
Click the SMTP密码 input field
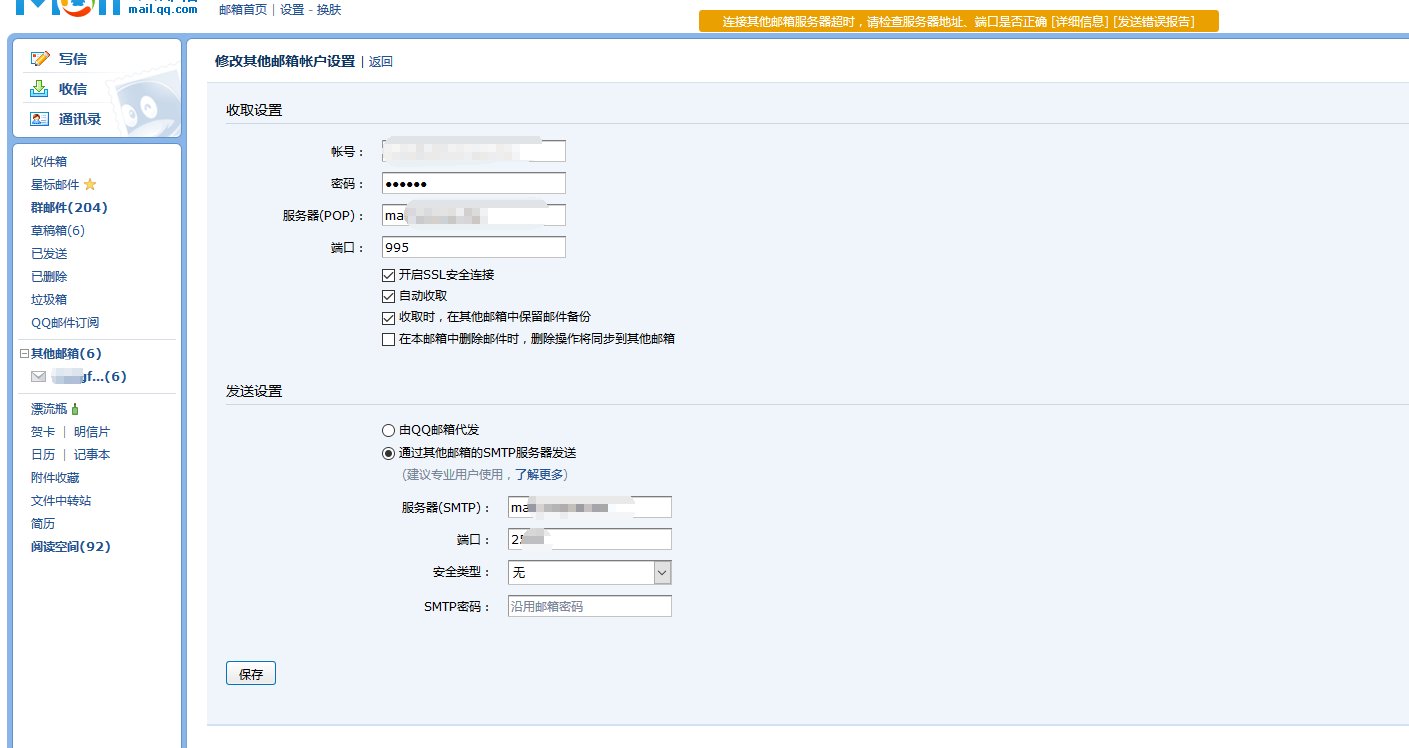click(588, 605)
